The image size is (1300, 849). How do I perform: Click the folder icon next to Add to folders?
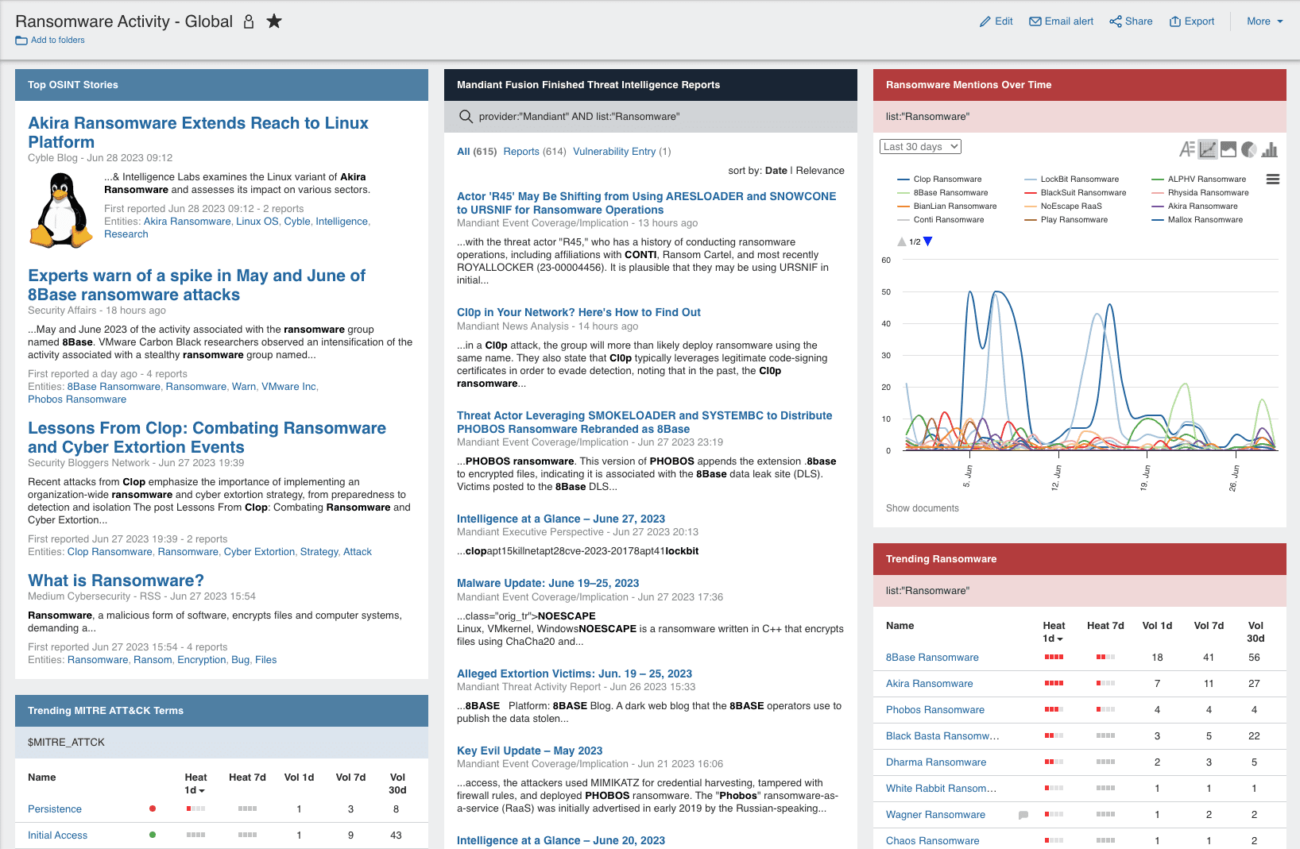21,40
